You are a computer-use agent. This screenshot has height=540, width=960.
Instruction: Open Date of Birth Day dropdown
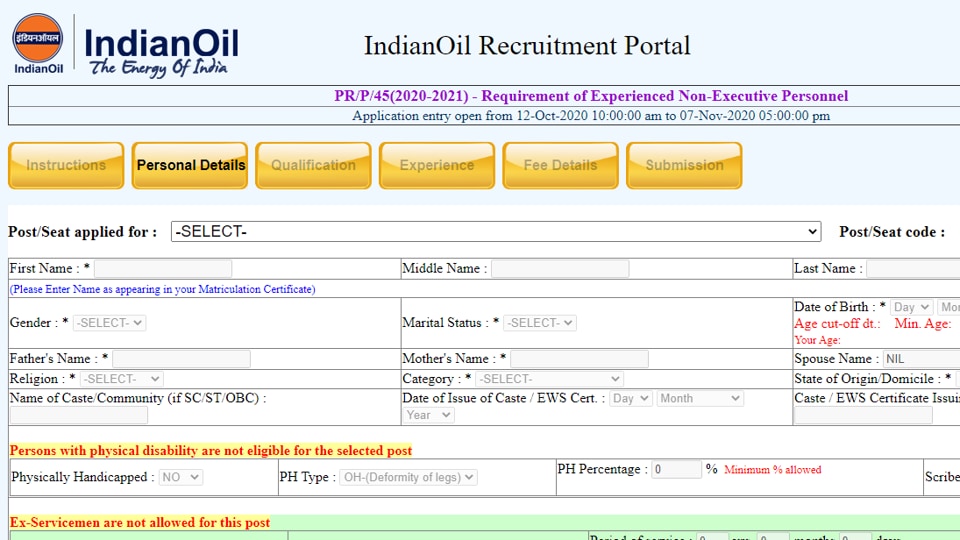911,307
